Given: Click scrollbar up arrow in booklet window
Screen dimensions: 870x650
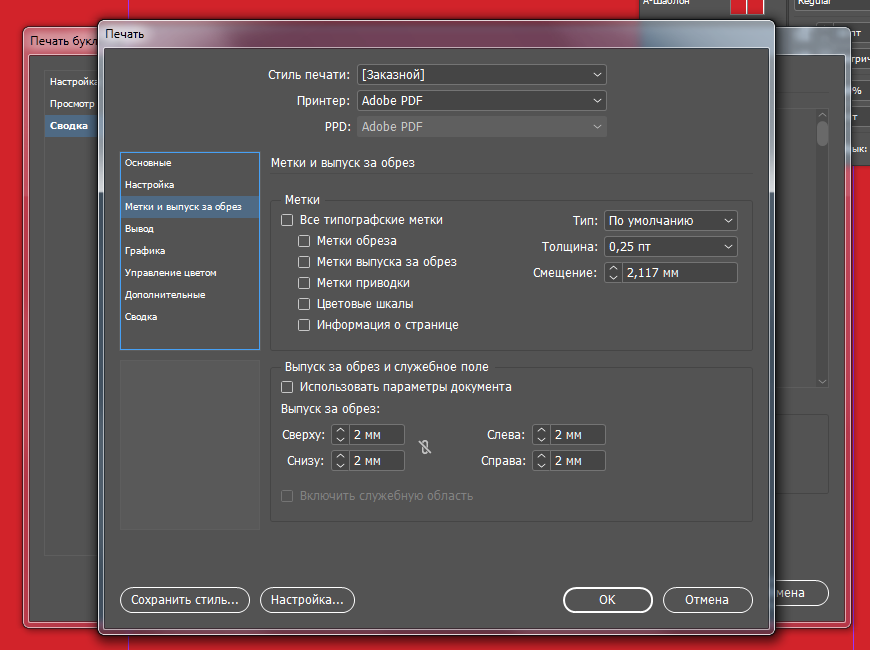Looking at the screenshot, I should [x=822, y=115].
